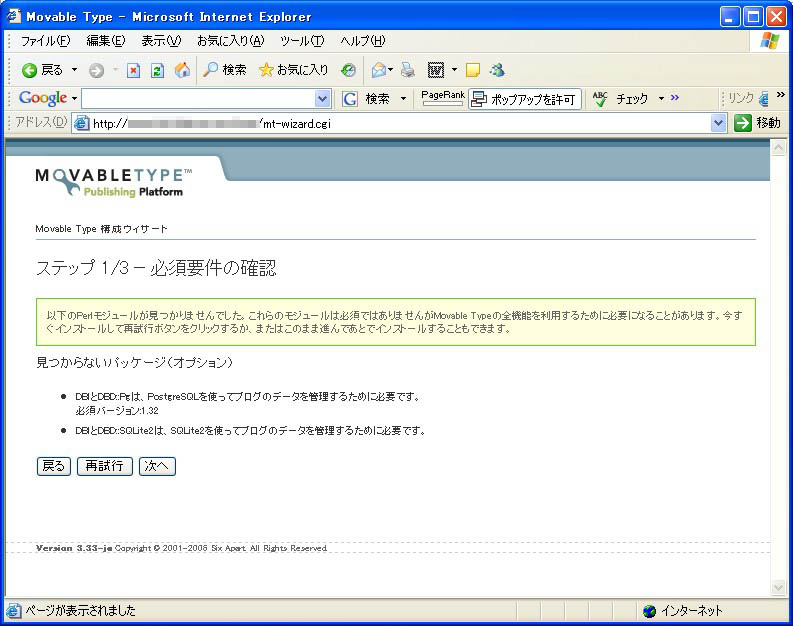Click the address bar URL field
The height and width of the screenshot is (626, 793).
pos(400,123)
